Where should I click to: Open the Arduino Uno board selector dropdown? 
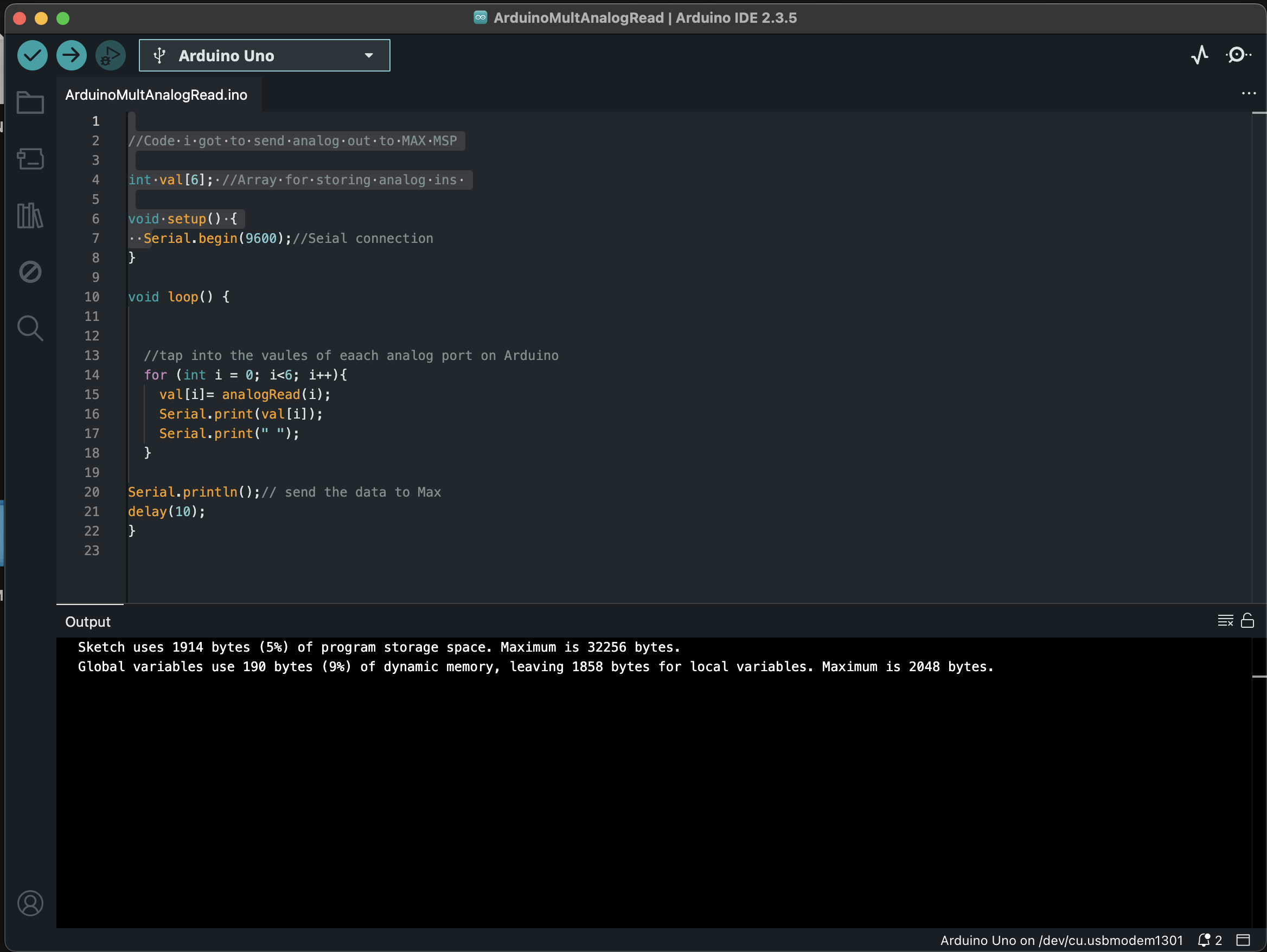tap(264, 55)
